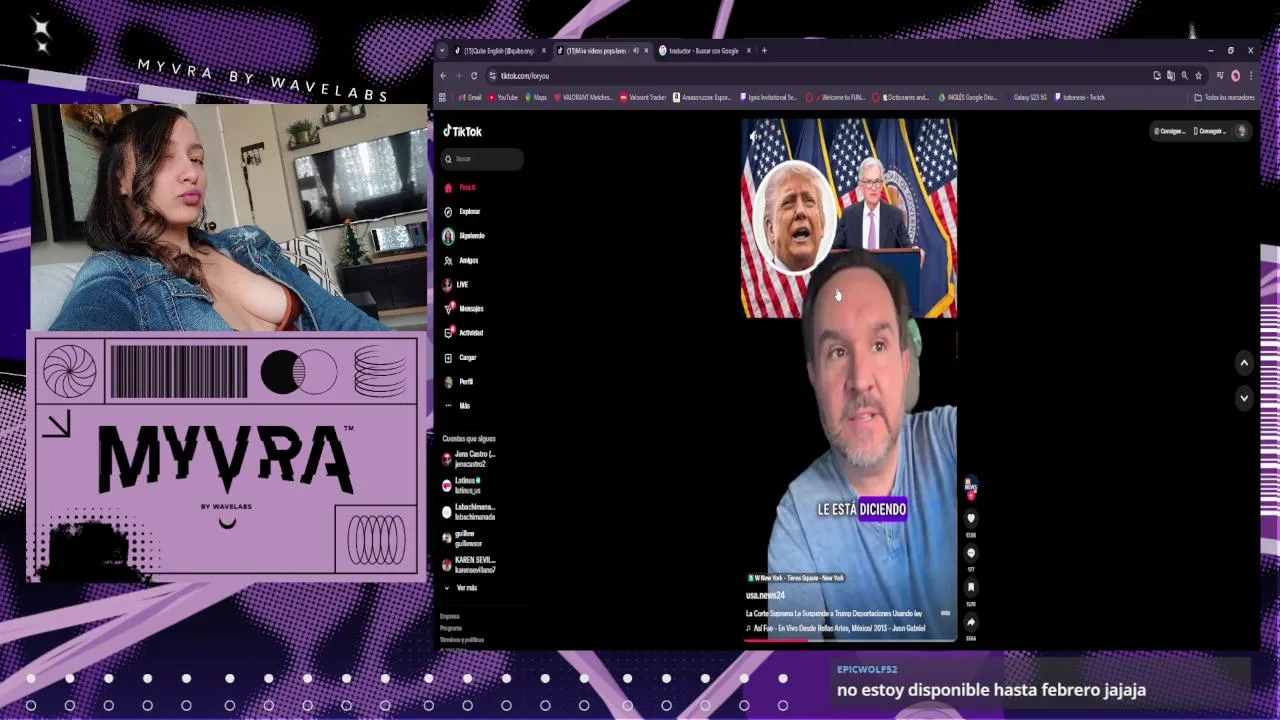Click the Programa footer link

[x=451, y=628]
